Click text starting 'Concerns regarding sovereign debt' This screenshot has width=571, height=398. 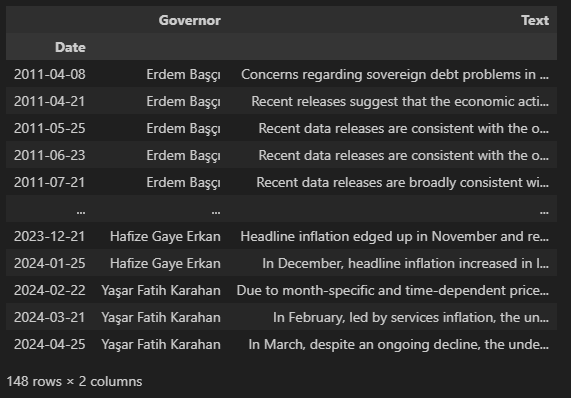(395, 74)
